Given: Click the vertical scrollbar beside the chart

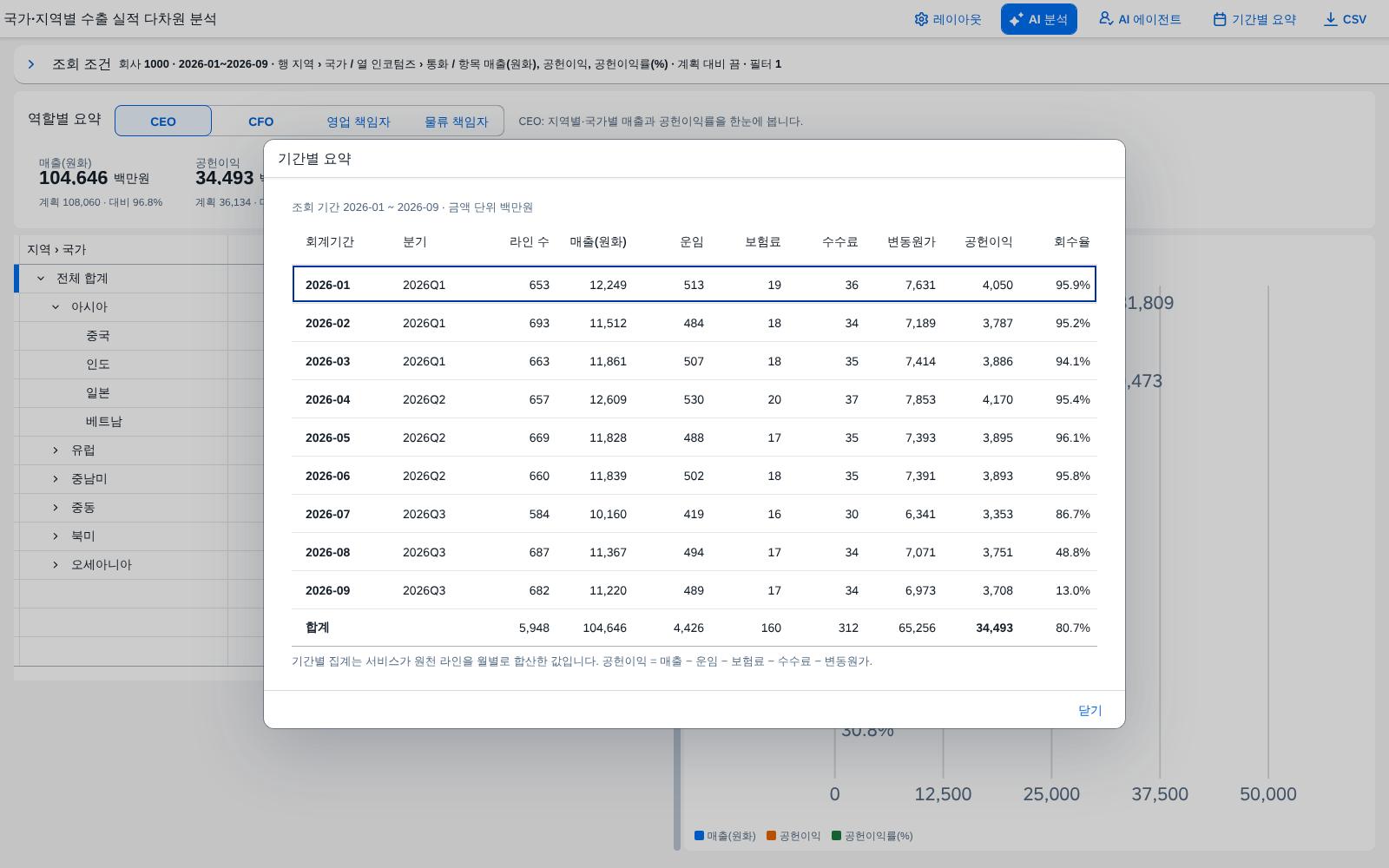Looking at the screenshot, I should pos(677,790).
